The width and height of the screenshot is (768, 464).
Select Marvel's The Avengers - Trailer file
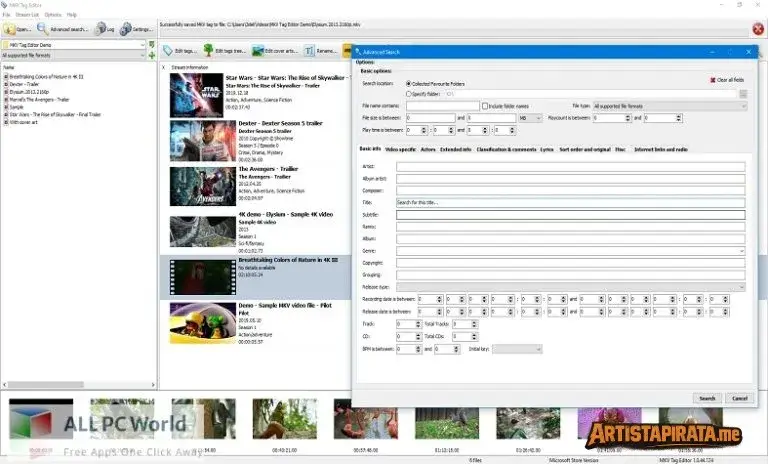pos(39,99)
